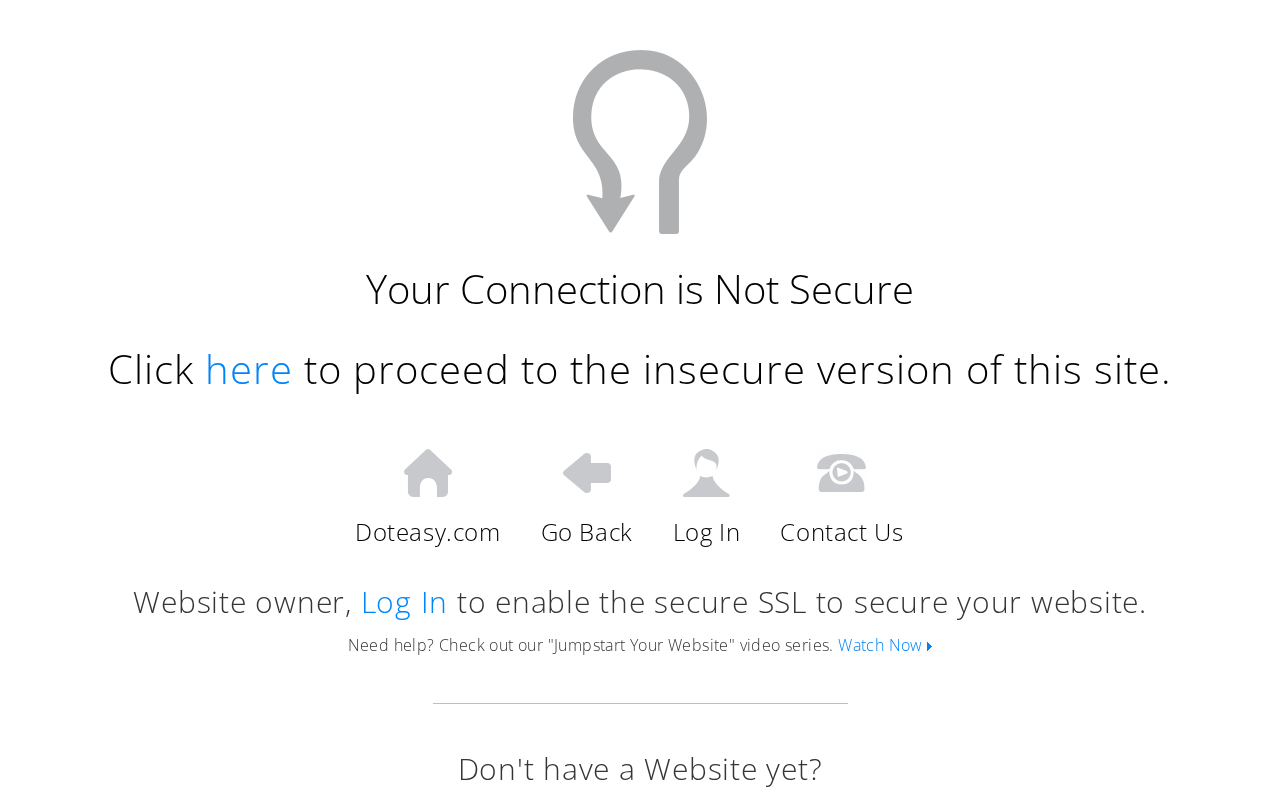Click the "Don't have a Website yet?" heading

pyautogui.click(x=640, y=769)
